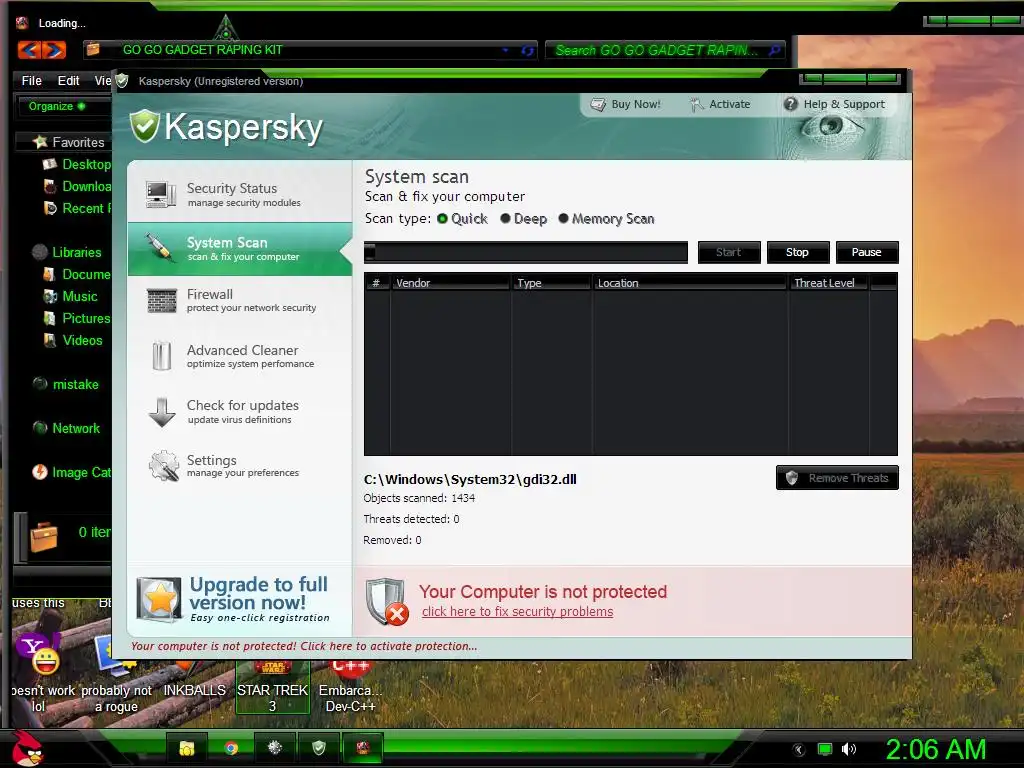Sort by the Threat Level column header
Viewport: 1024px width, 768px height.
click(828, 283)
